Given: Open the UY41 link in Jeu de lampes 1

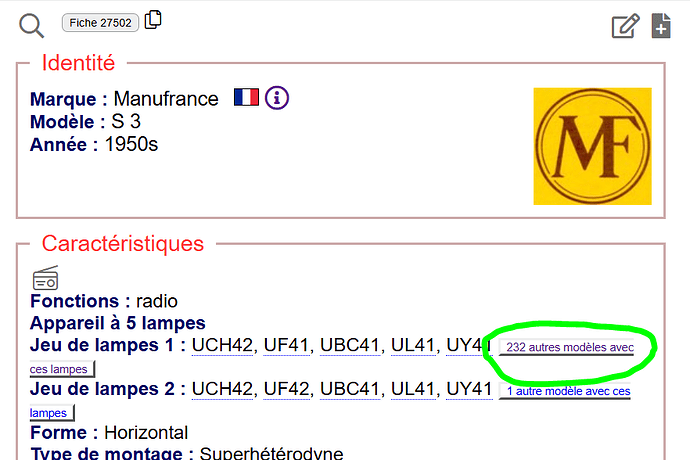Looking at the screenshot, I should 468,345.
